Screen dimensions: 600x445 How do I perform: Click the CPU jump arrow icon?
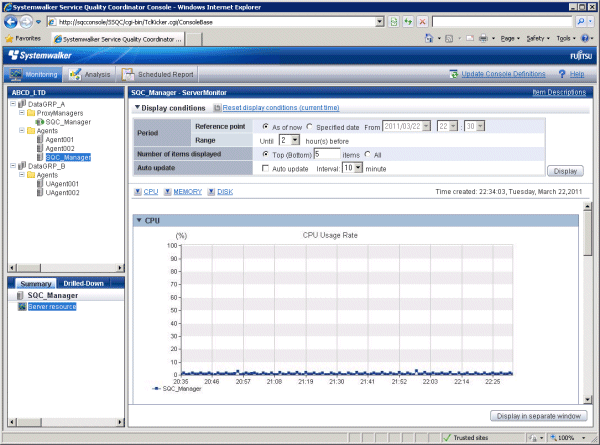click(x=138, y=192)
